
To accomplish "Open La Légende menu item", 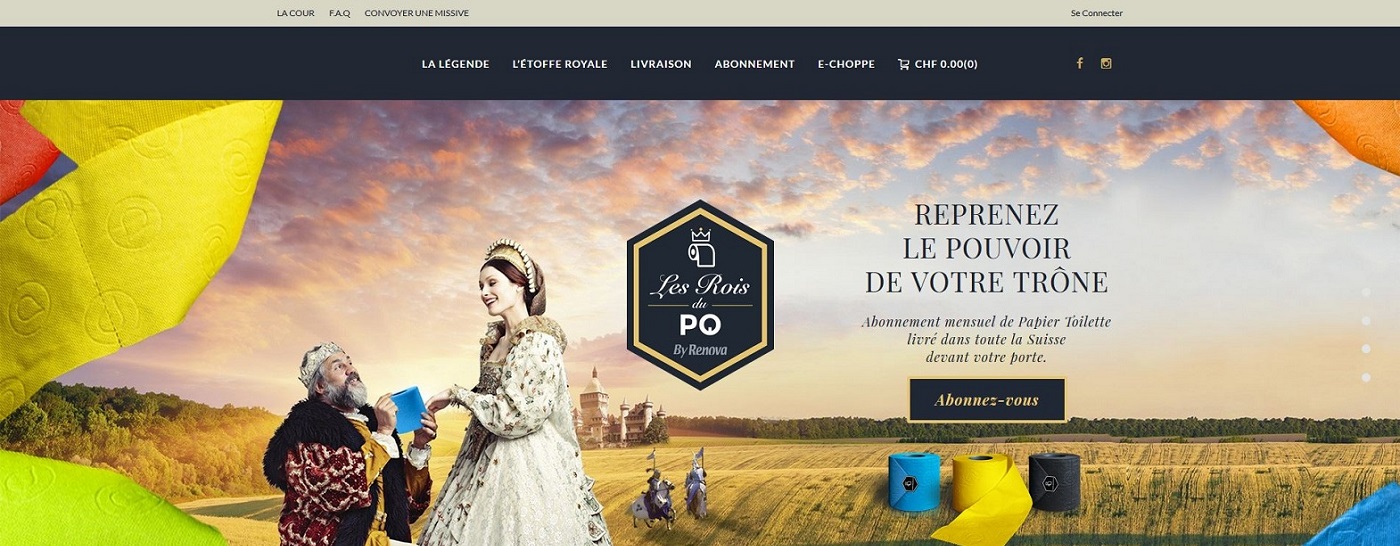I will [455, 64].
